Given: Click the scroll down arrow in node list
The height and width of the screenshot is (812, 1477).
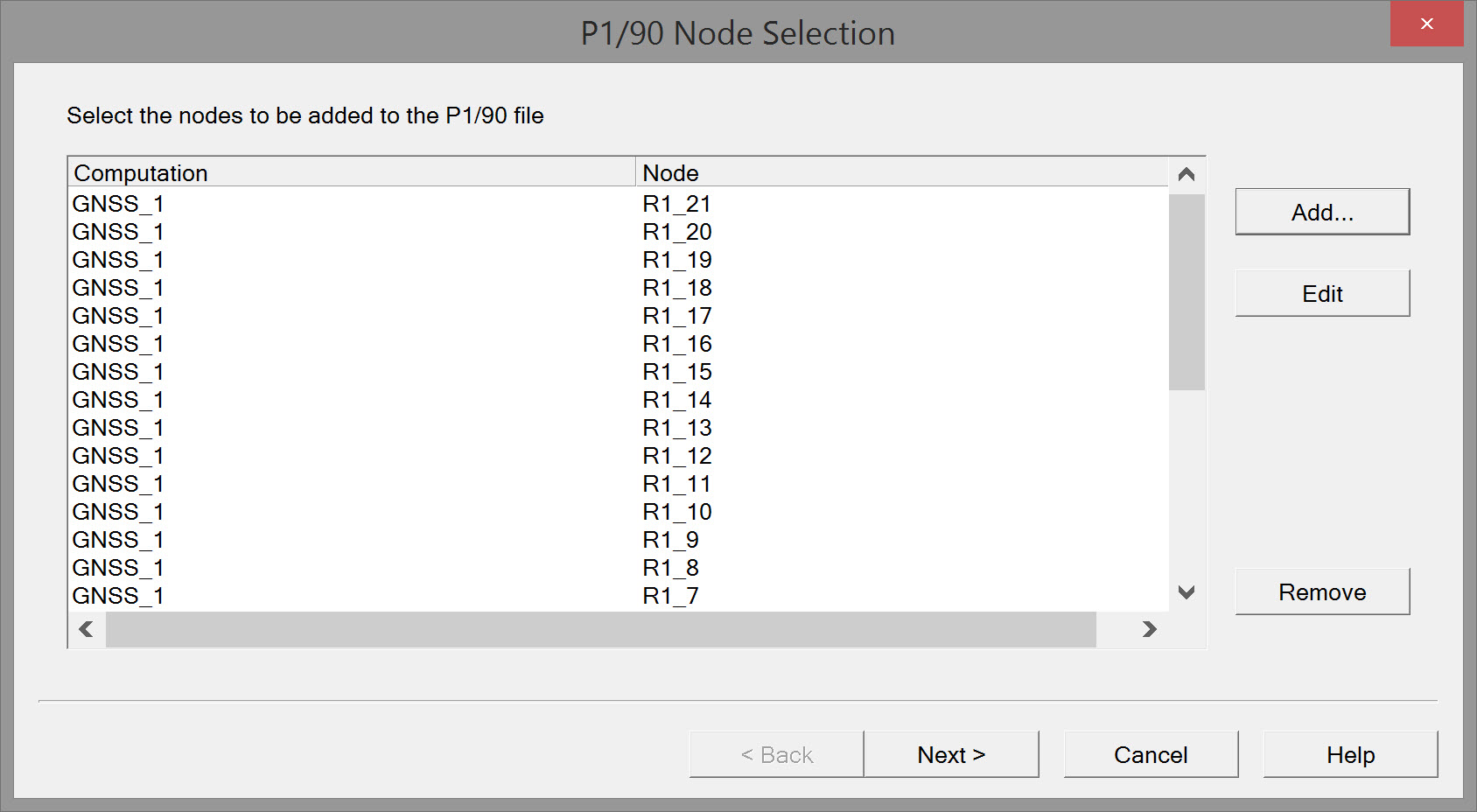Looking at the screenshot, I should pyautogui.click(x=1186, y=592).
